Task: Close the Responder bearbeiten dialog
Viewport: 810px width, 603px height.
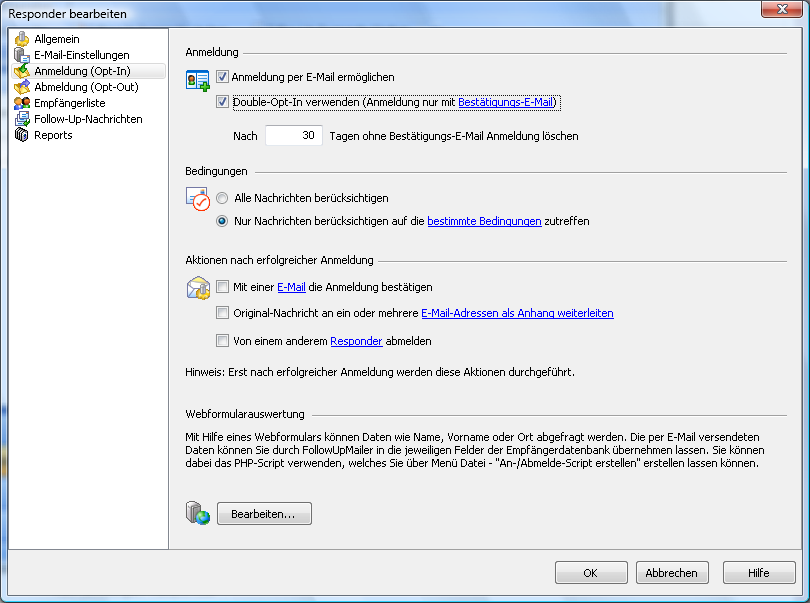Action: click(x=782, y=9)
